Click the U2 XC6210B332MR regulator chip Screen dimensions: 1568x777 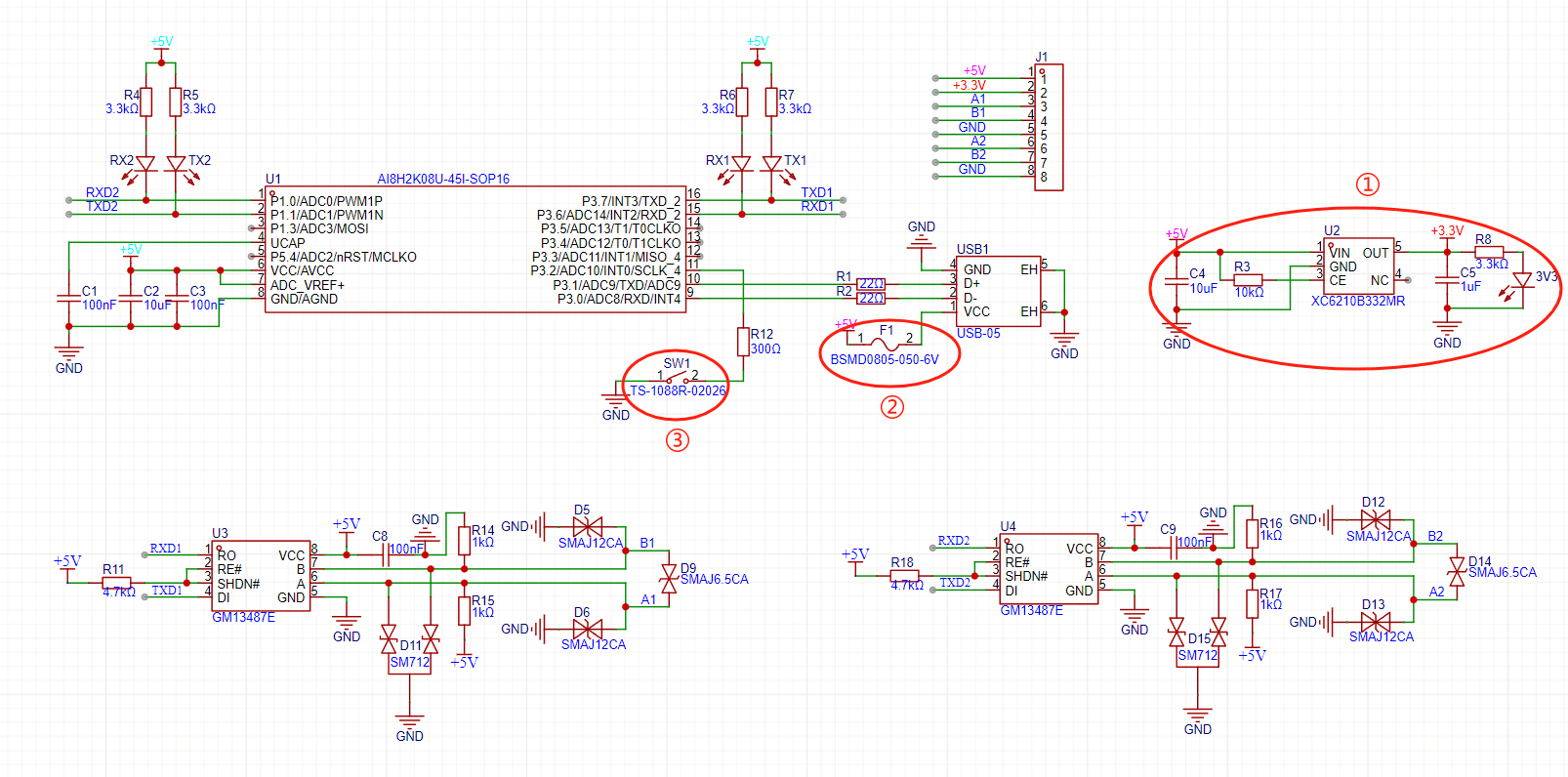pyautogui.click(x=1359, y=266)
